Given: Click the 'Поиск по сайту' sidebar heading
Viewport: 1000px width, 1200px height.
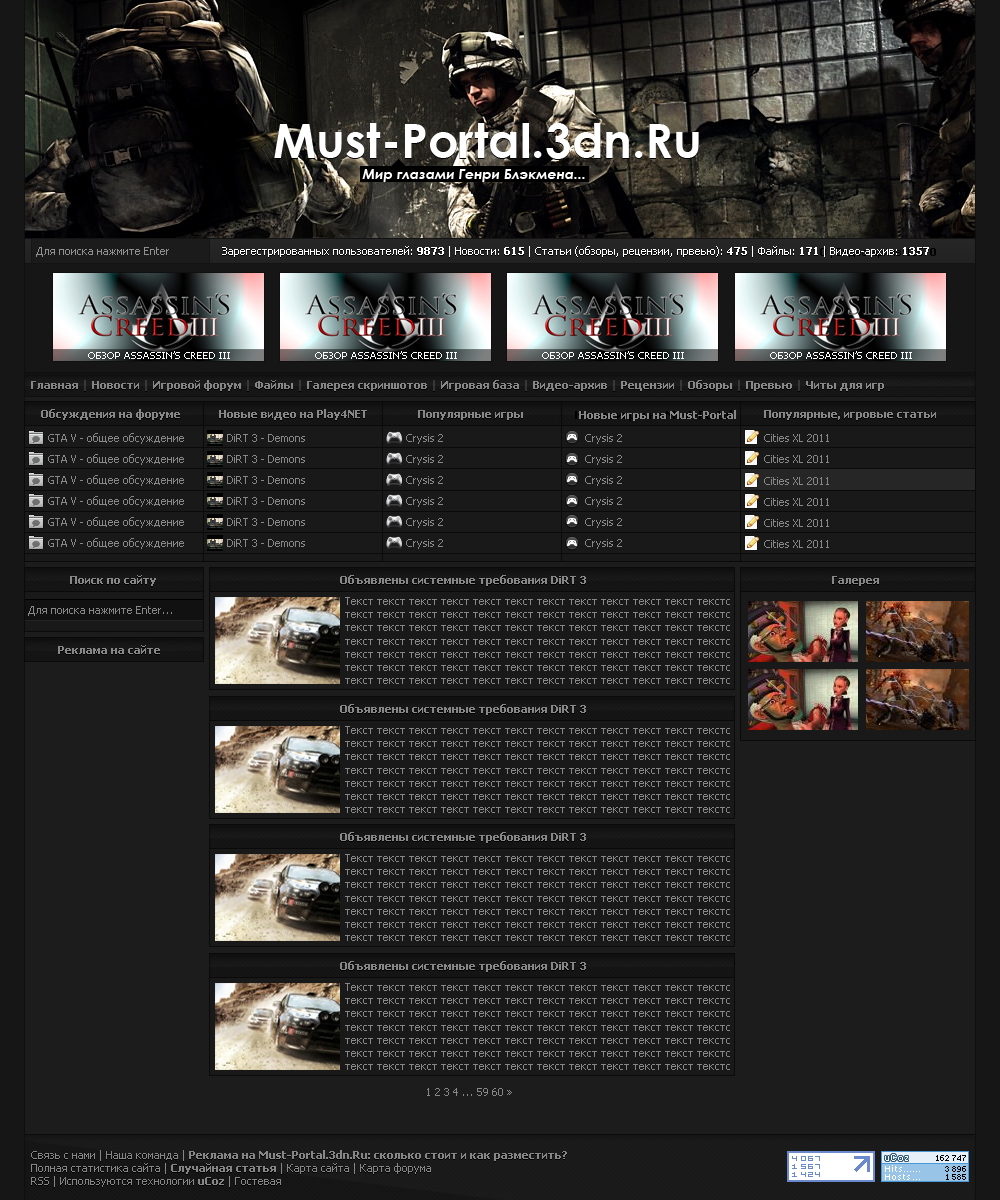Looking at the screenshot, I should point(113,580).
